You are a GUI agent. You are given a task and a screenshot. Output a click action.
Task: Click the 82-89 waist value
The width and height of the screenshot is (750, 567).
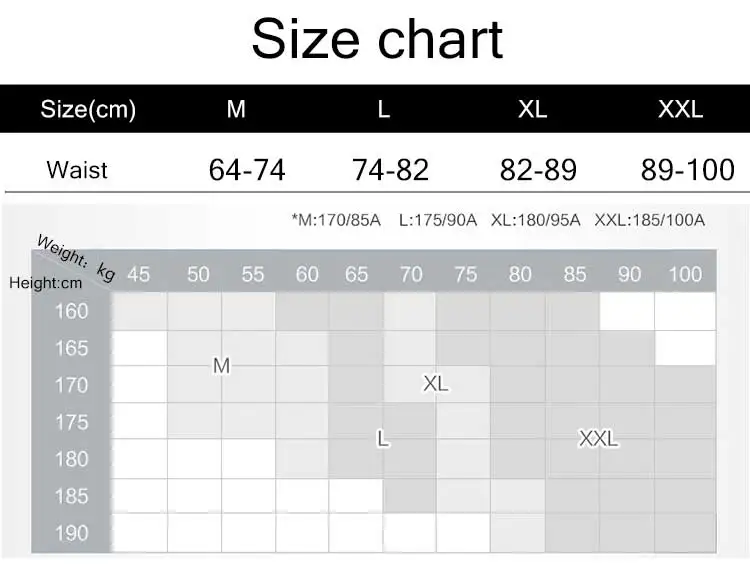click(x=538, y=170)
